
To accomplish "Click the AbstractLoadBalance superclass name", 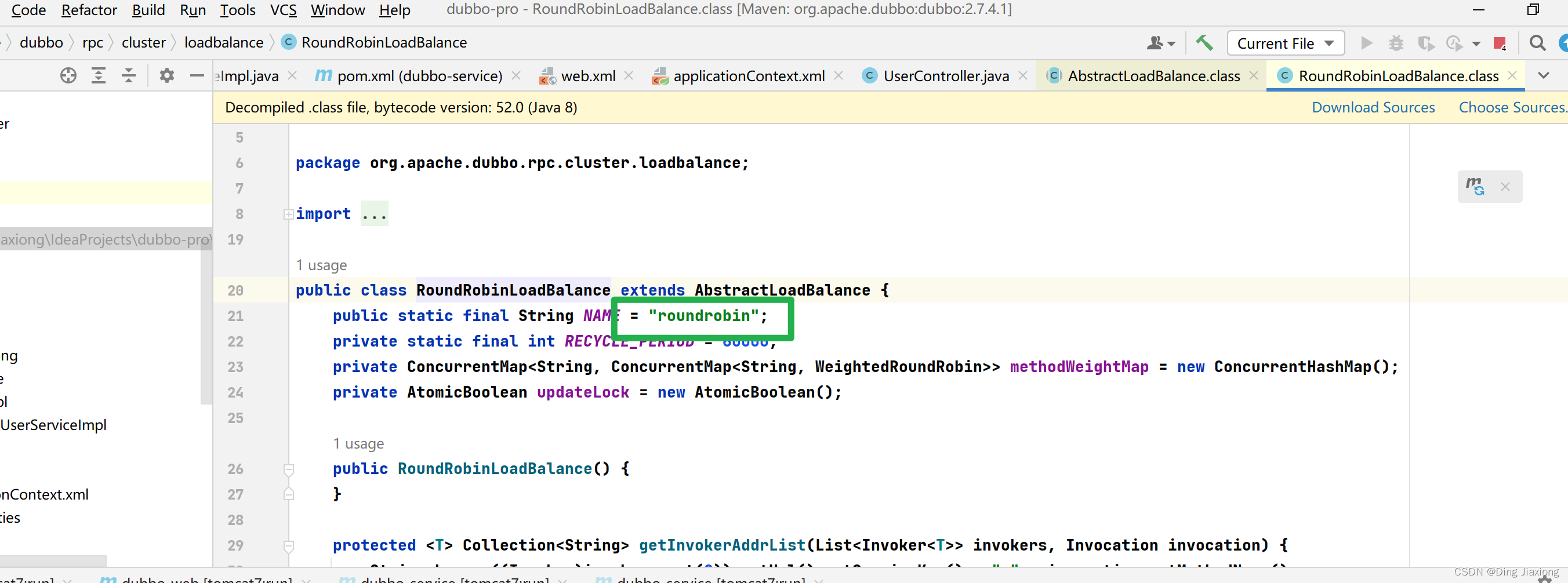I will click(782, 290).
